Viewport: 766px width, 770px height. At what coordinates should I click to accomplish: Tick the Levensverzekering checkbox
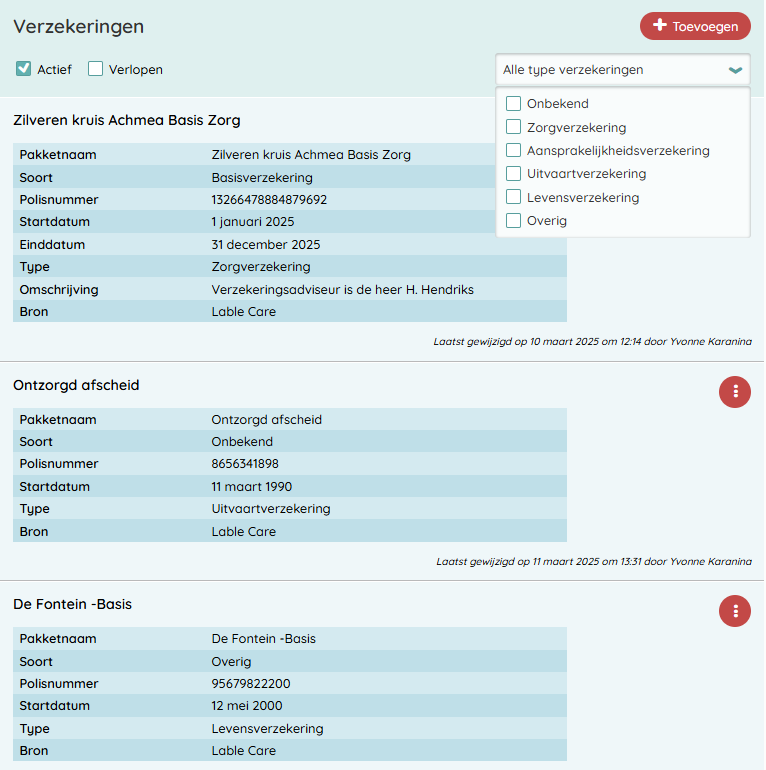[514, 198]
